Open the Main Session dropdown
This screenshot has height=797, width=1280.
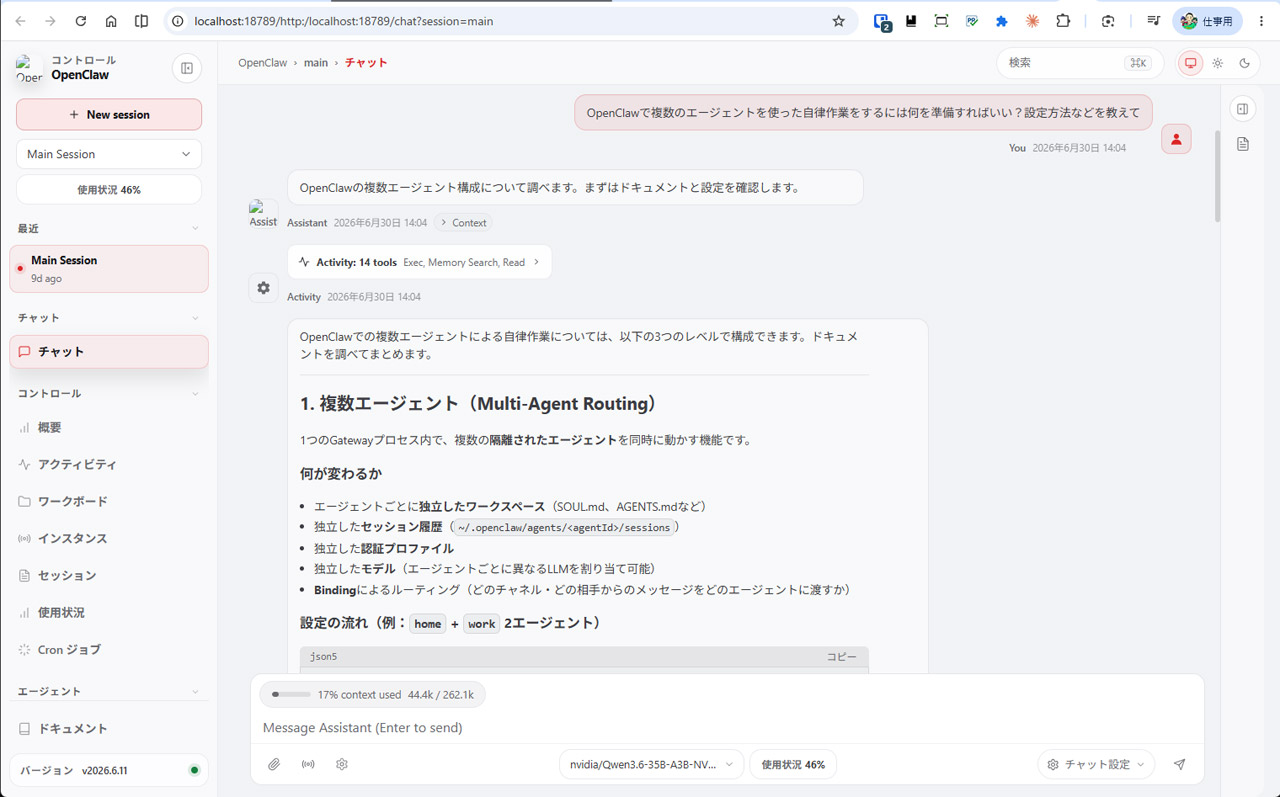click(109, 154)
